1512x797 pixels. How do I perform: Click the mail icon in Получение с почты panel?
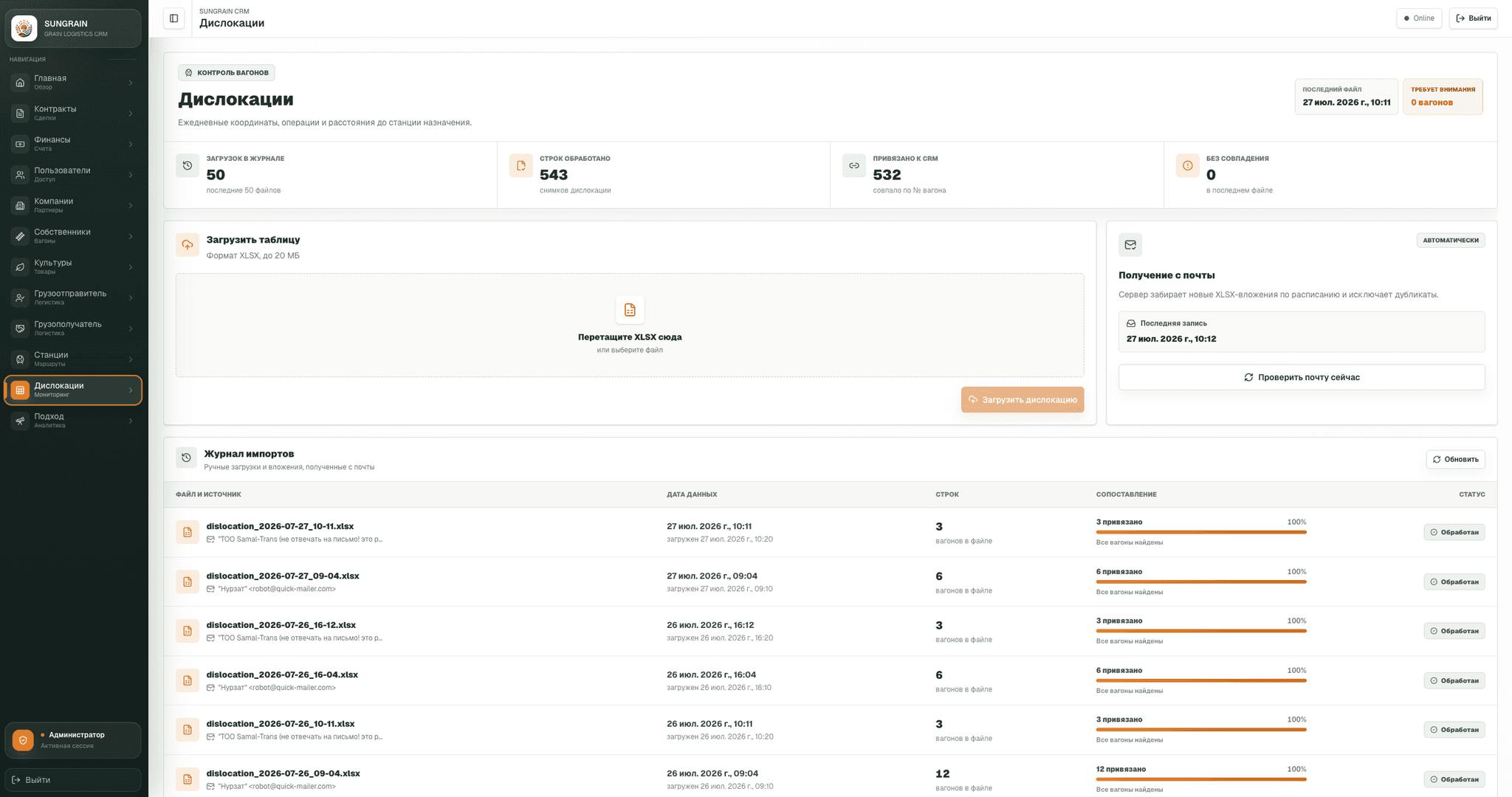(1130, 245)
